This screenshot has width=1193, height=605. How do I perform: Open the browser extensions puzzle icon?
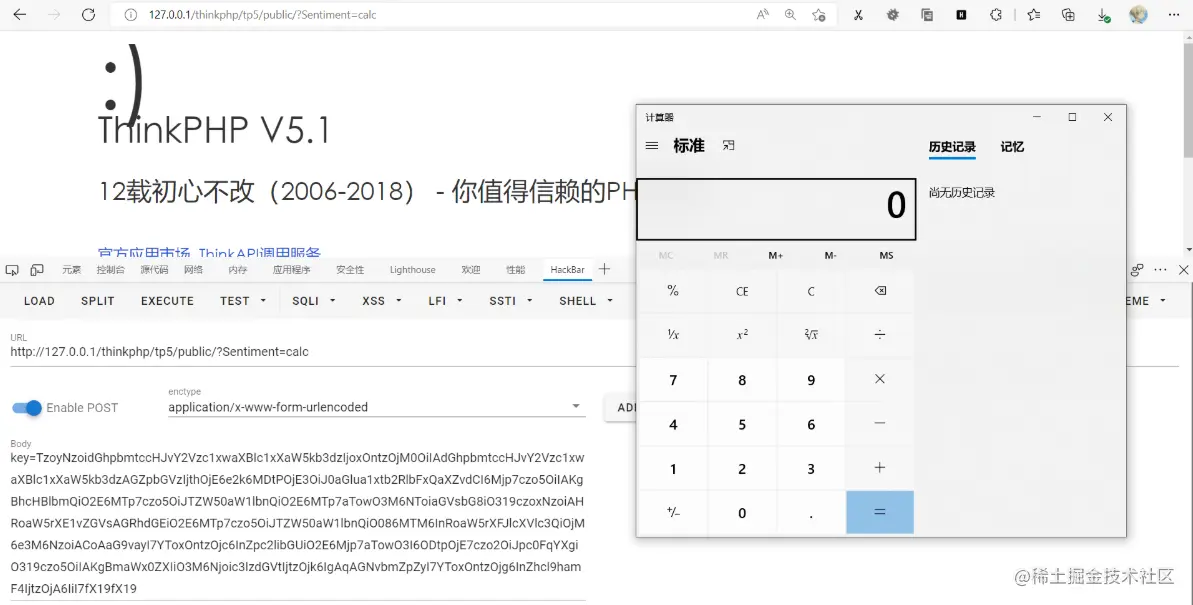tap(995, 14)
